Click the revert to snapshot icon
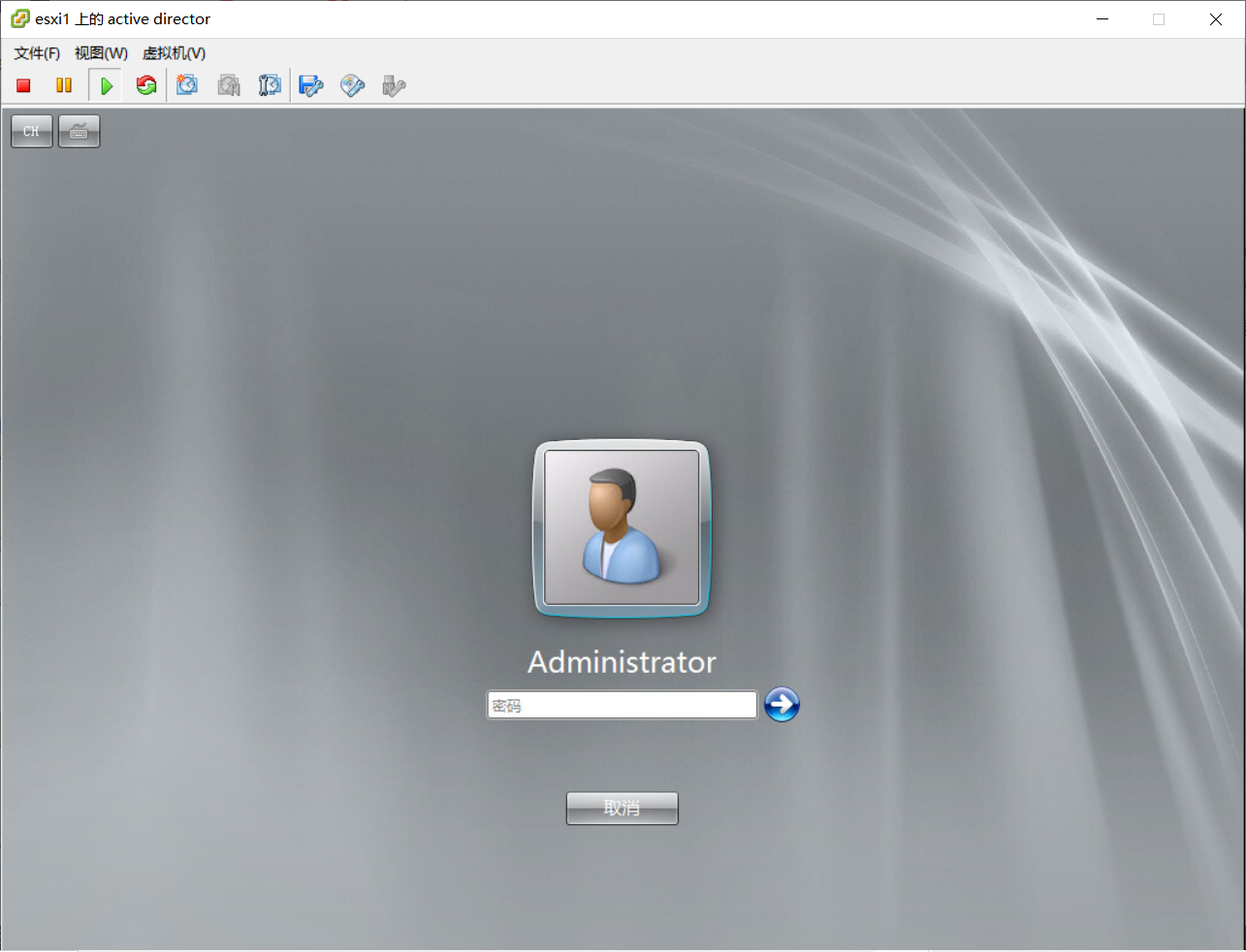This screenshot has width=1246, height=952. point(229,85)
